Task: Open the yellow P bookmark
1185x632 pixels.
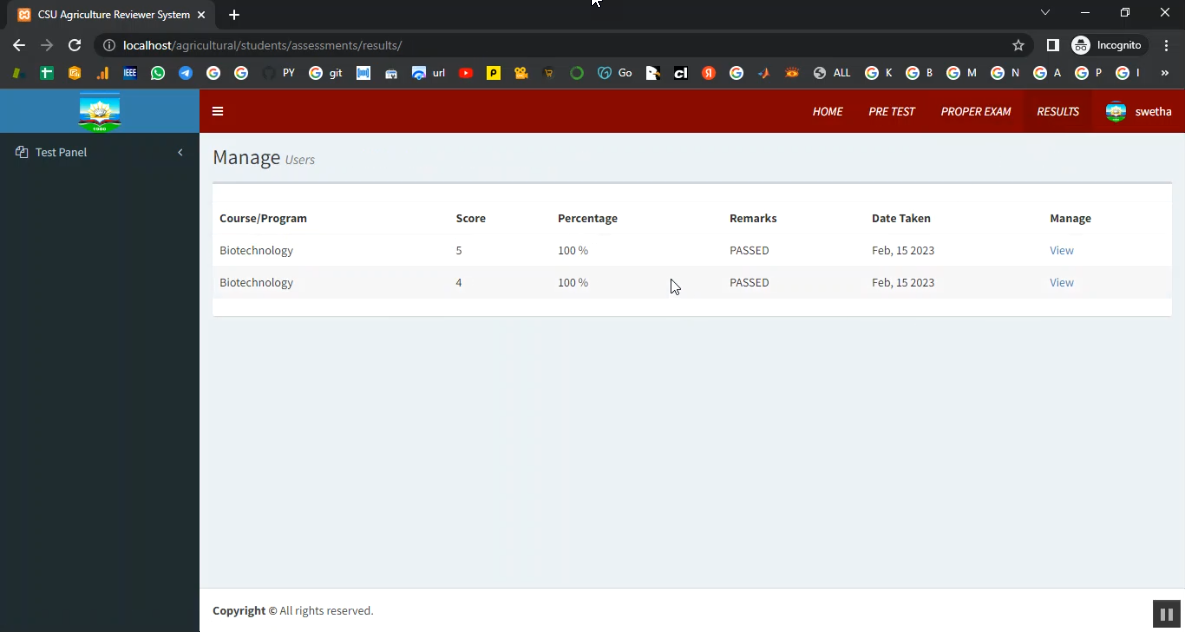Action: [x=493, y=73]
